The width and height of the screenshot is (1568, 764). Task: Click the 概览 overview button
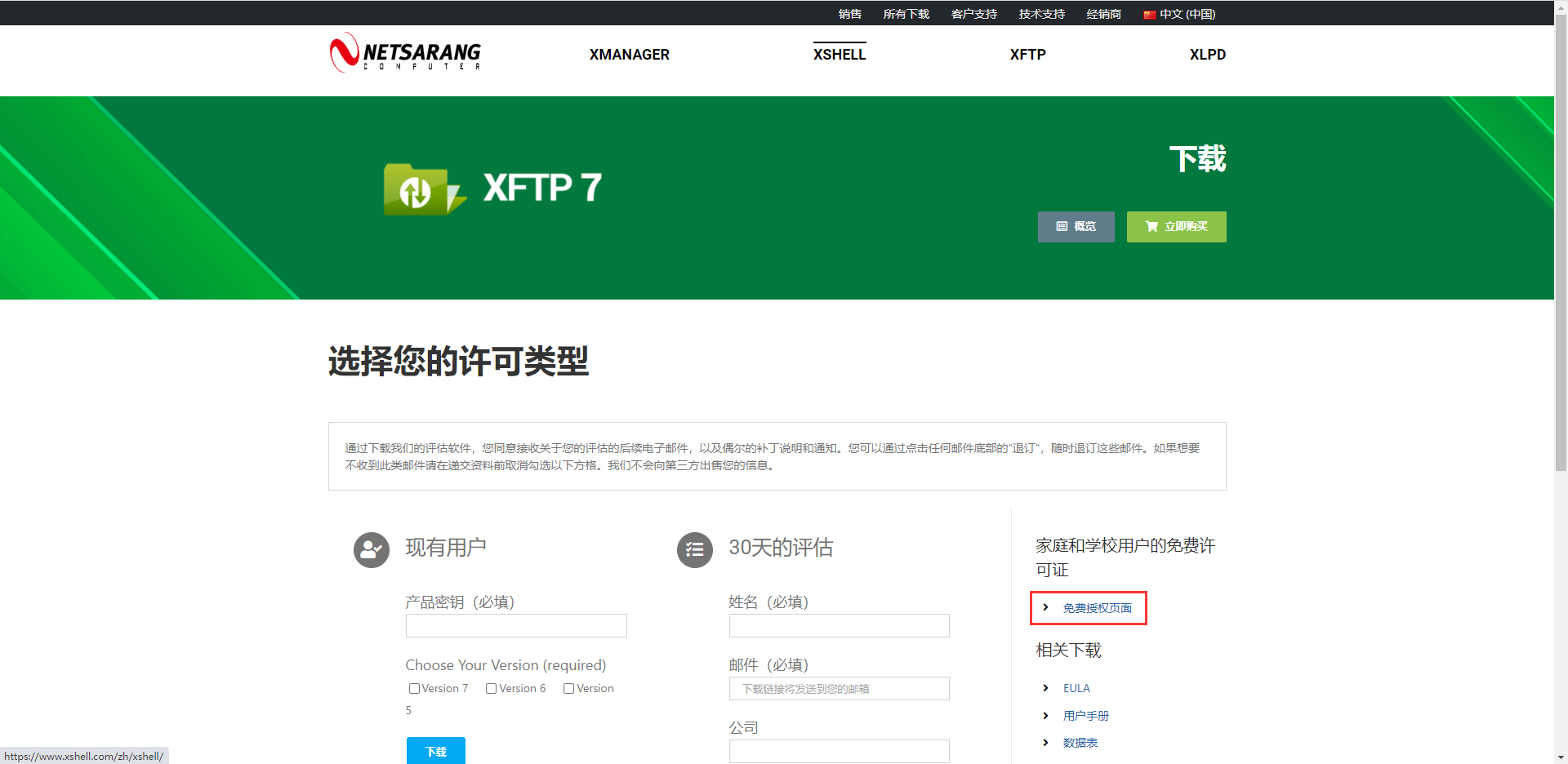pos(1076,227)
